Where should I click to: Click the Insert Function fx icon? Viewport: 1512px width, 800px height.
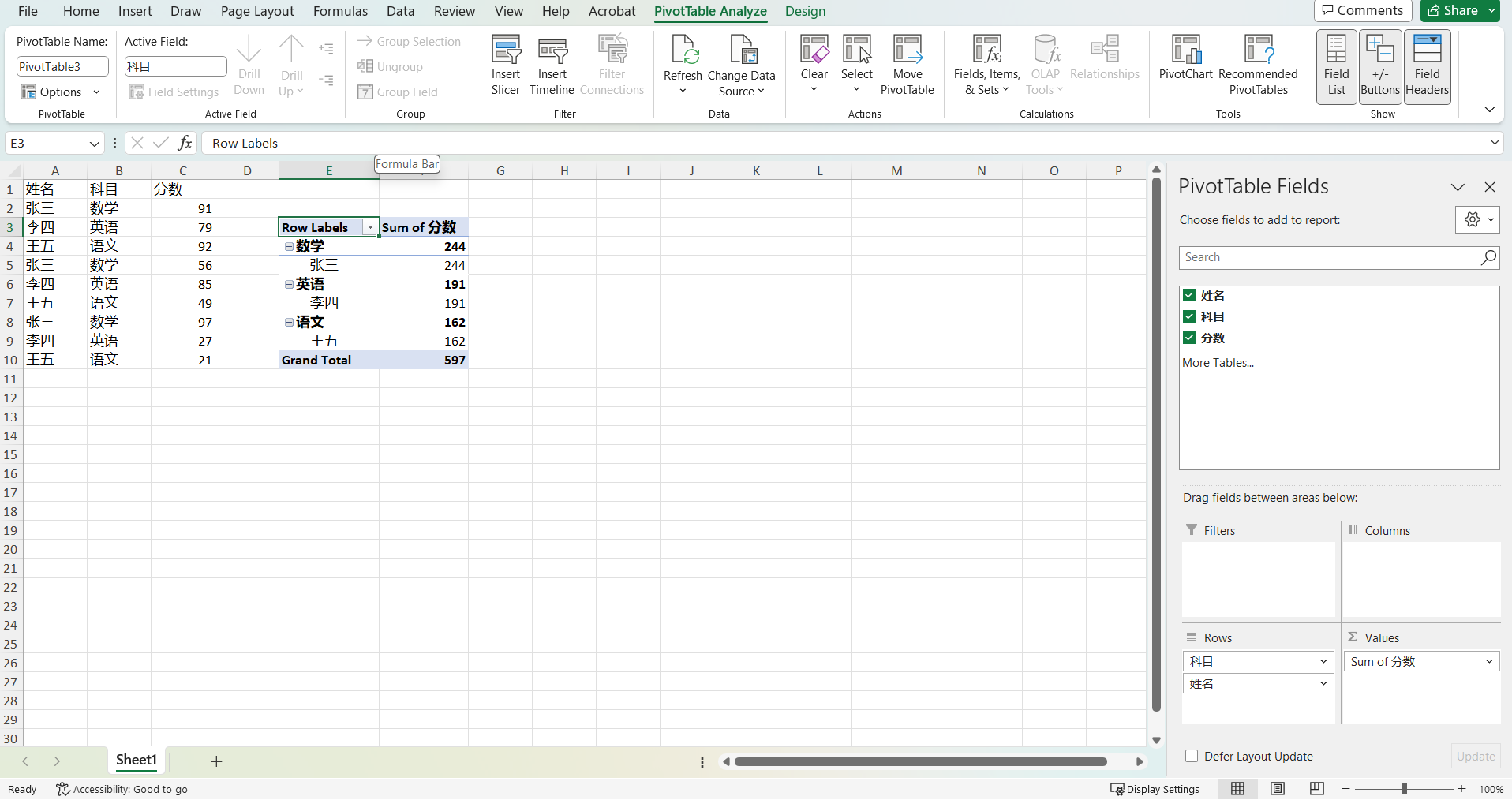[x=185, y=143]
